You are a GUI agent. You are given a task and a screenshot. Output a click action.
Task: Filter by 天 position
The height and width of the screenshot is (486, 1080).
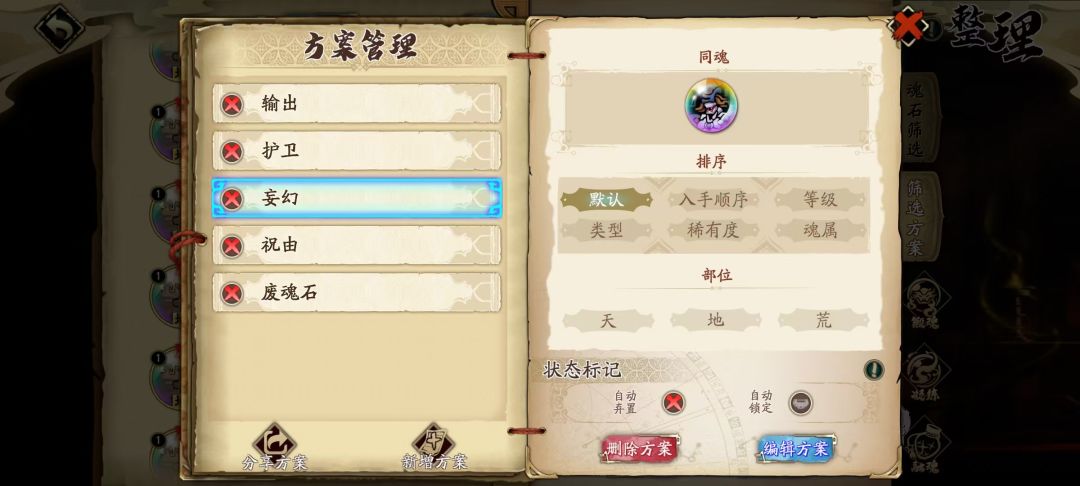[608, 320]
